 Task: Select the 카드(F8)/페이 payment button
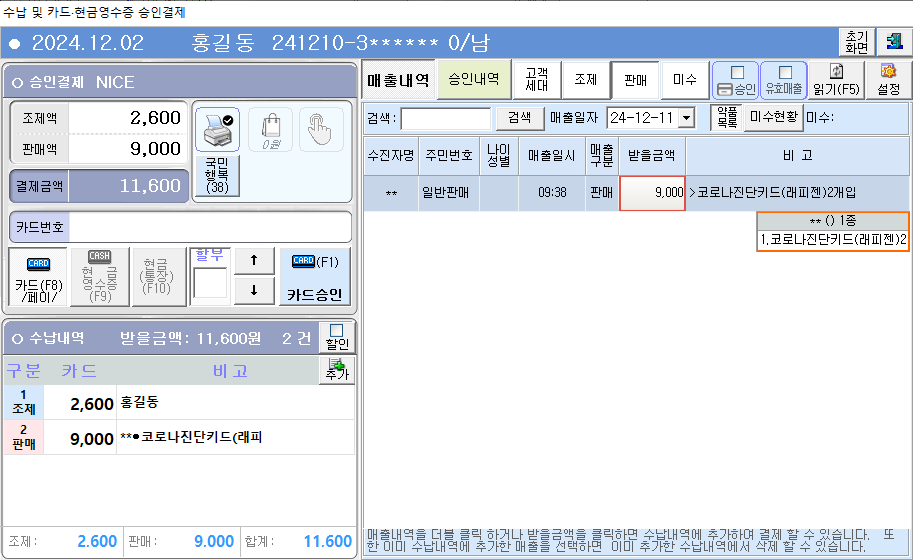click(x=38, y=277)
